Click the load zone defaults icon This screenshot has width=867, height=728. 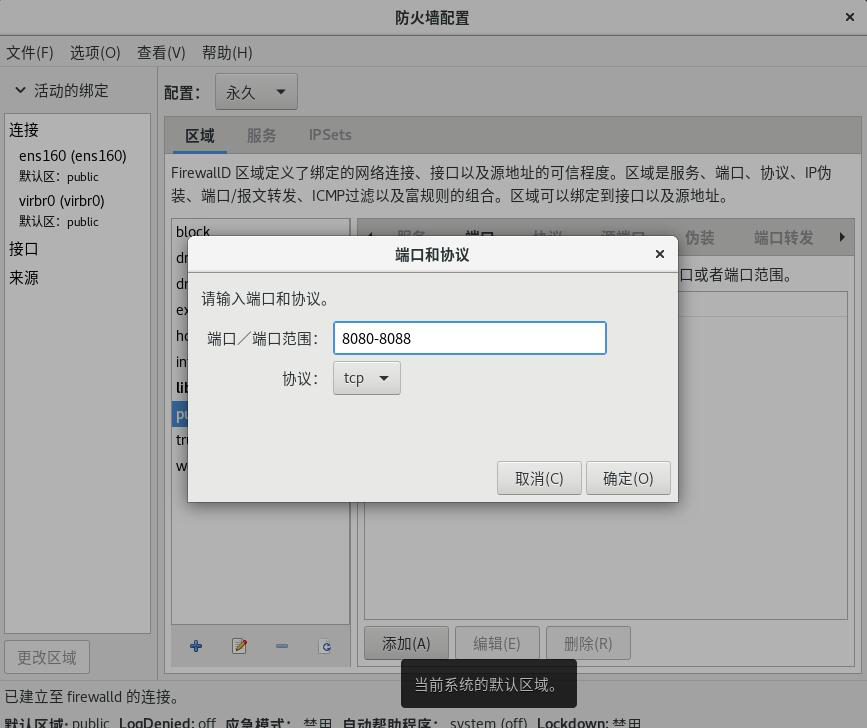click(x=326, y=646)
